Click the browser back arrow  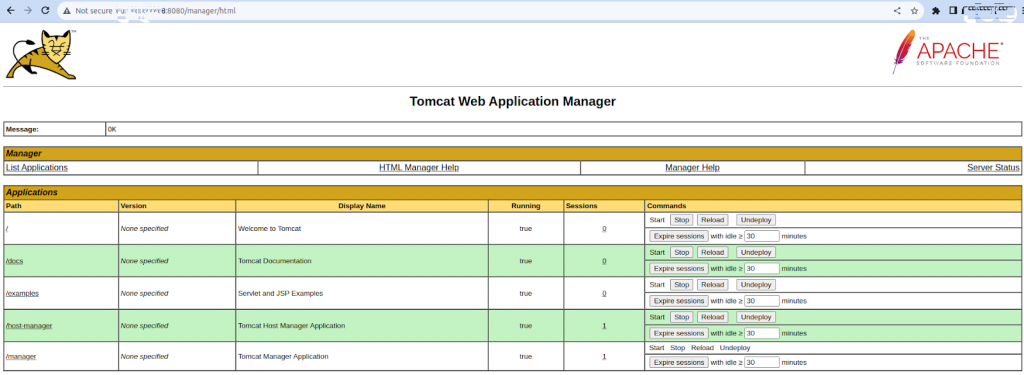(x=10, y=10)
